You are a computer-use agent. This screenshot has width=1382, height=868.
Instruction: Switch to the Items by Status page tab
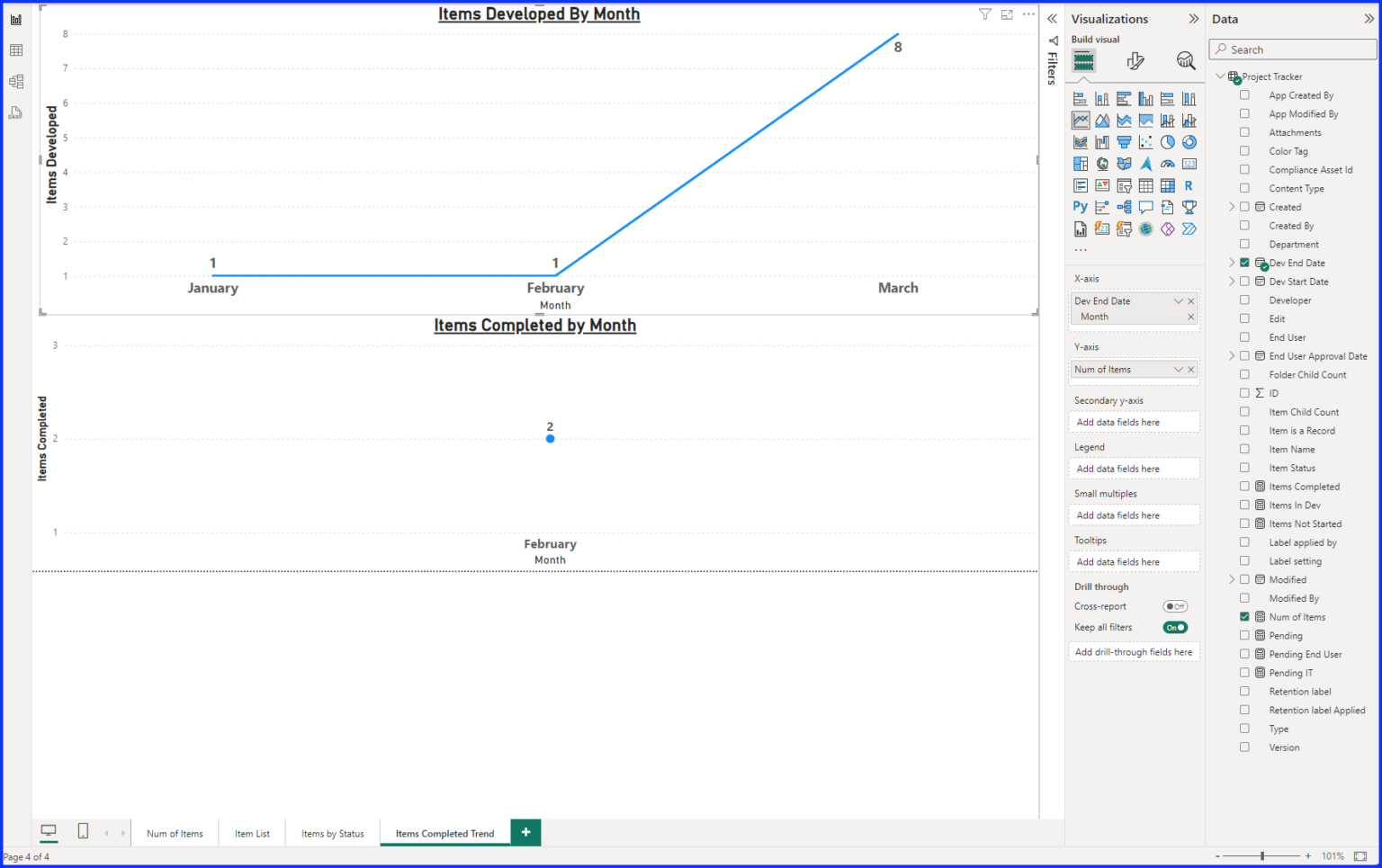click(x=332, y=832)
